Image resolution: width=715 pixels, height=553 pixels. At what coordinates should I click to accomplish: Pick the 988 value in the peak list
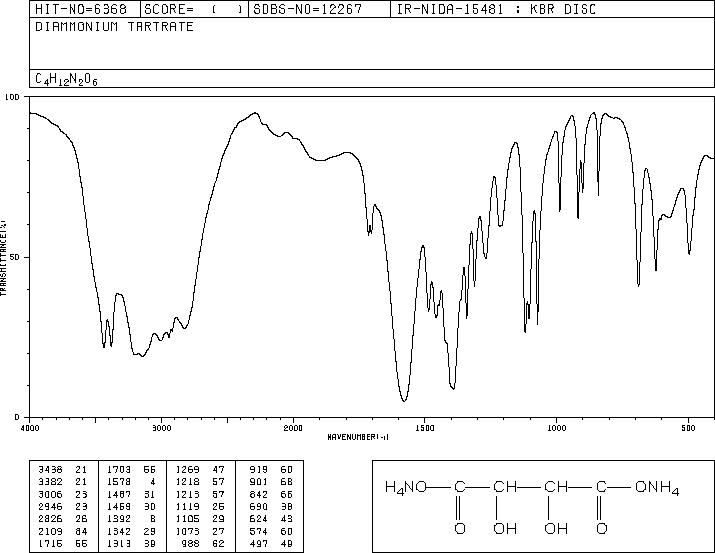pyautogui.click(x=190, y=543)
